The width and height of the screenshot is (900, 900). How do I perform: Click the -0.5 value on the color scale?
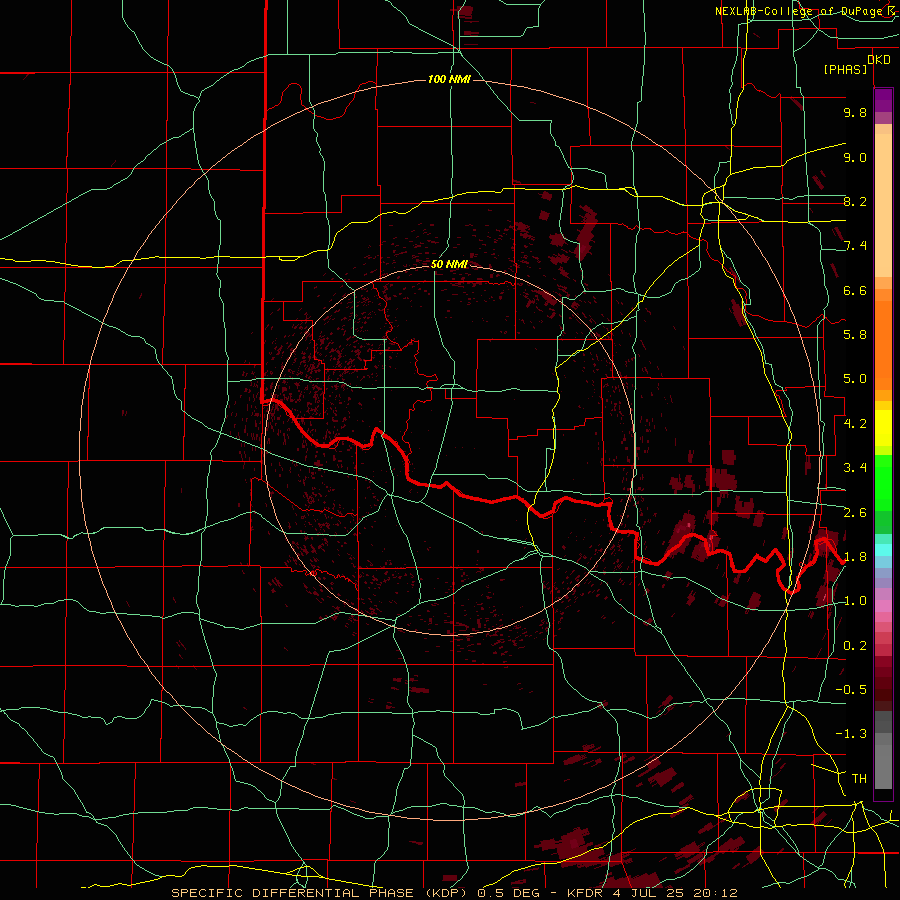[x=851, y=690]
